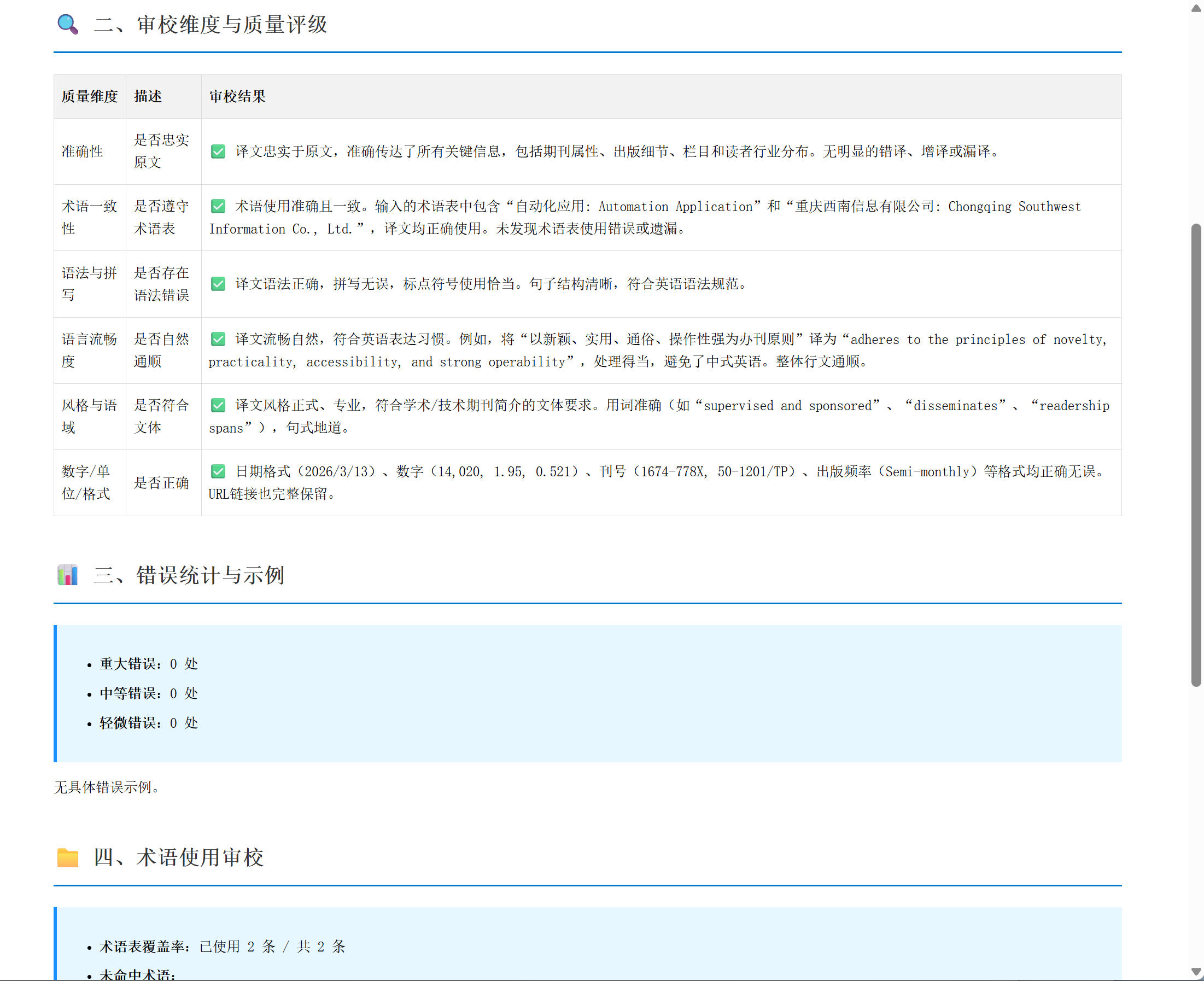The image size is (1204, 981).
Task: Click the heading 三、错误统计与示例
Action: pyautogui.click(x=189, y=575)
